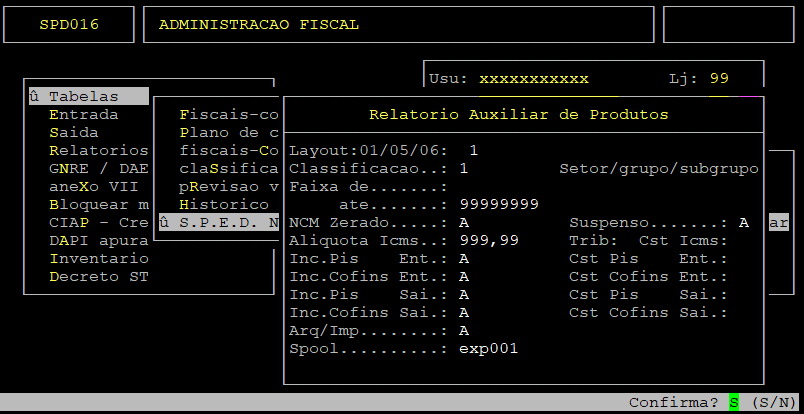Screen dimensions: 804x414
Task: Choose the Historico submenu entry
Action: pyautogui.click(x=224, y=205)
